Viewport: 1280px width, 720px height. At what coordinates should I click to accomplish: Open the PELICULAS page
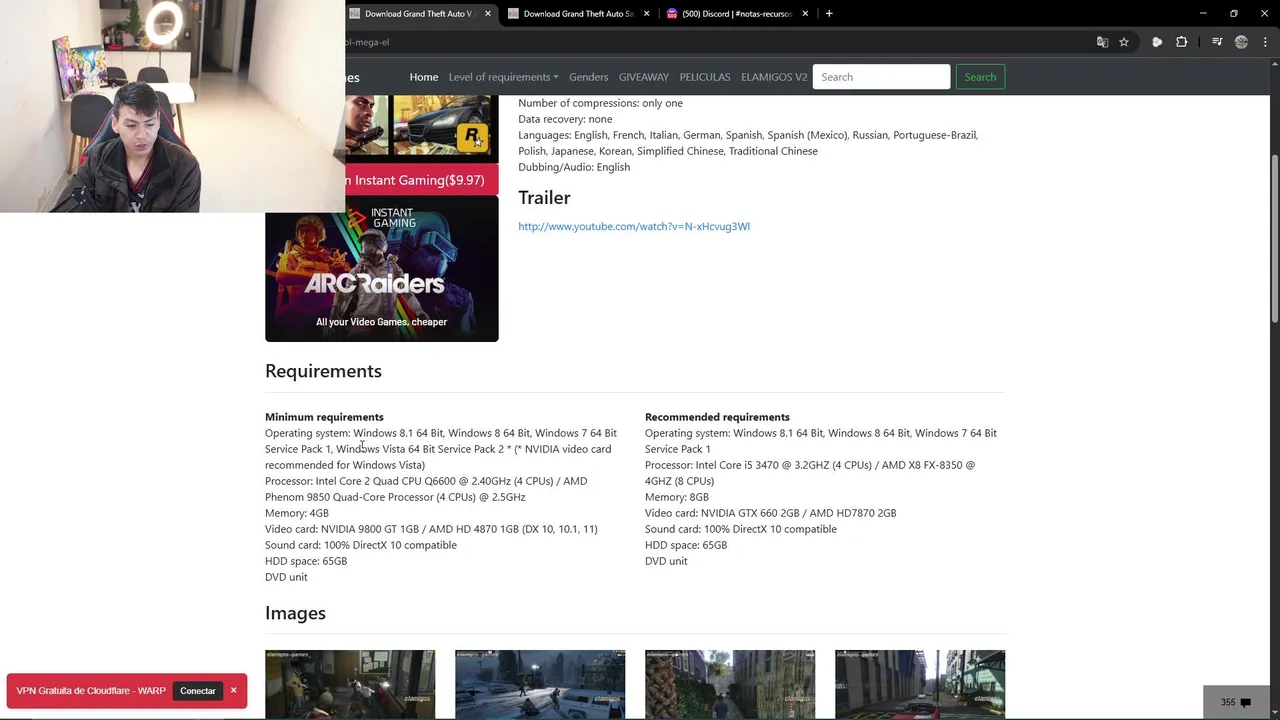click(x=705, y=77)
